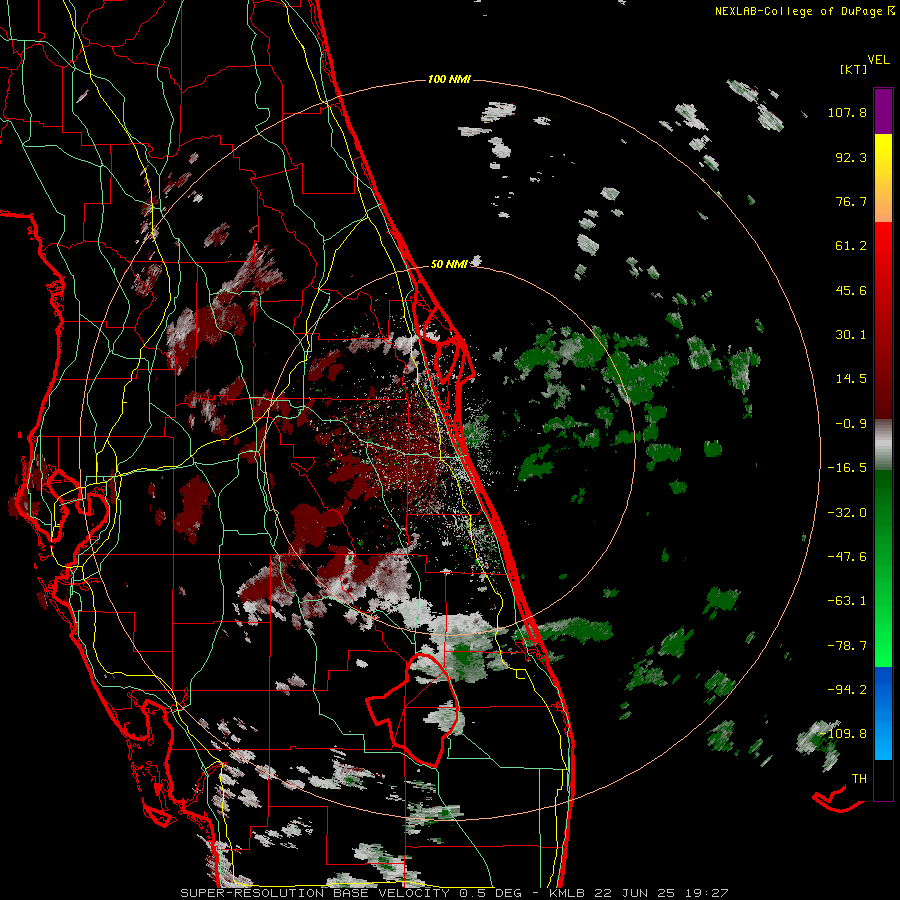This screenshot has width=900, height=900.
Task: Pick the purple segment of velocity color bar
Action: 883,112
